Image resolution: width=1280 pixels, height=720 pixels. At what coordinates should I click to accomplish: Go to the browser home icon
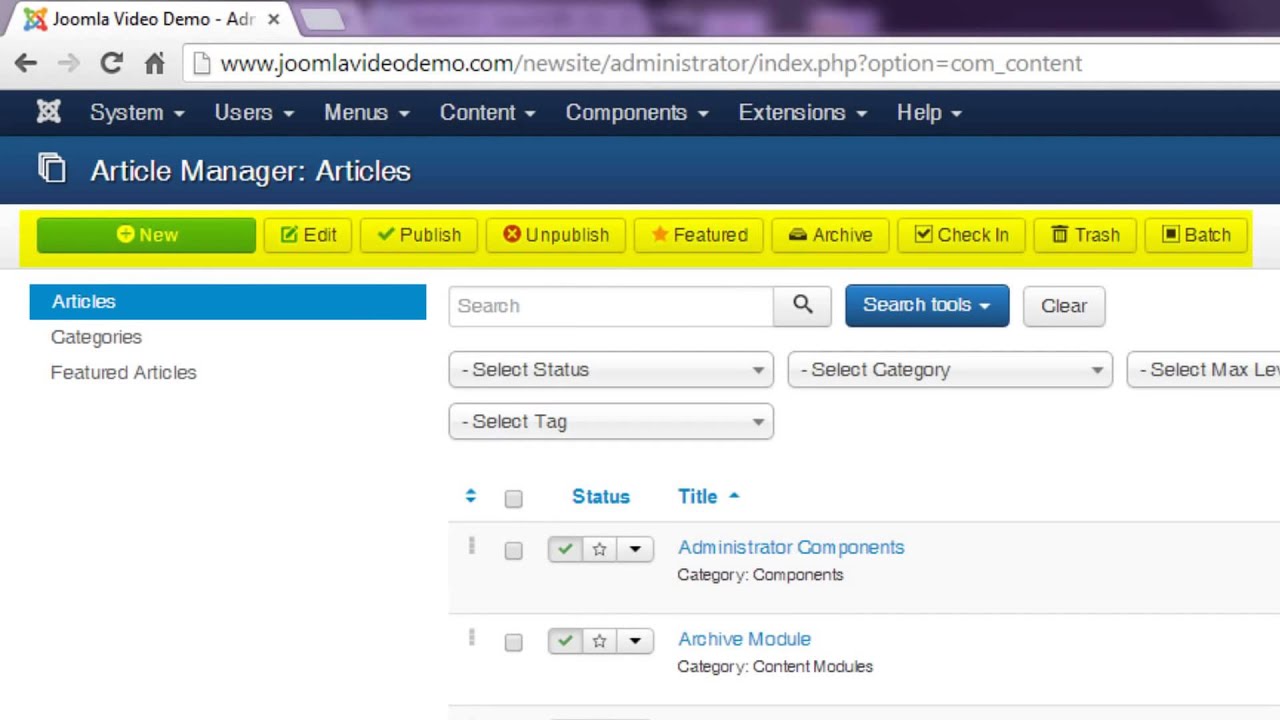[x=154, y=63]
